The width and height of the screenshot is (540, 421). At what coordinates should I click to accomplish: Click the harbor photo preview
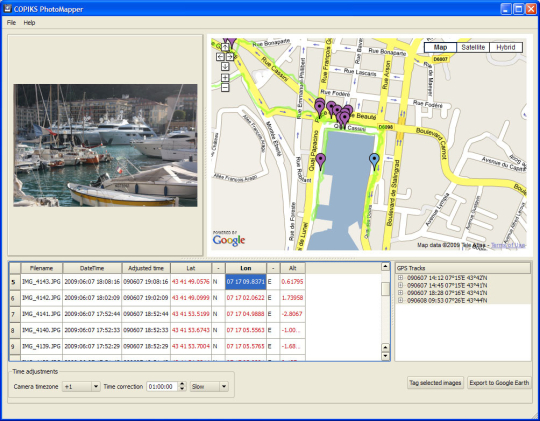105,145
